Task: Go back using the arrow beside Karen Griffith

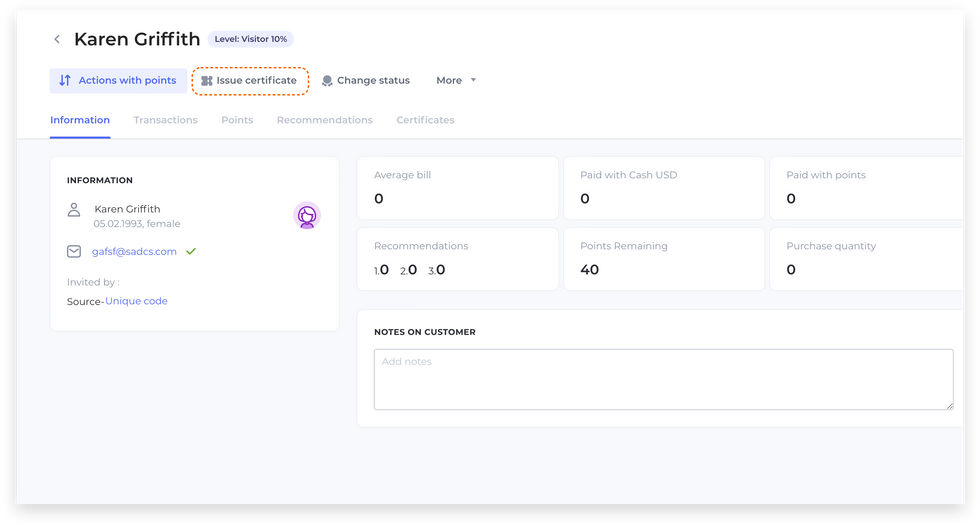Action: pyautogui.click(x=57, y=39)
